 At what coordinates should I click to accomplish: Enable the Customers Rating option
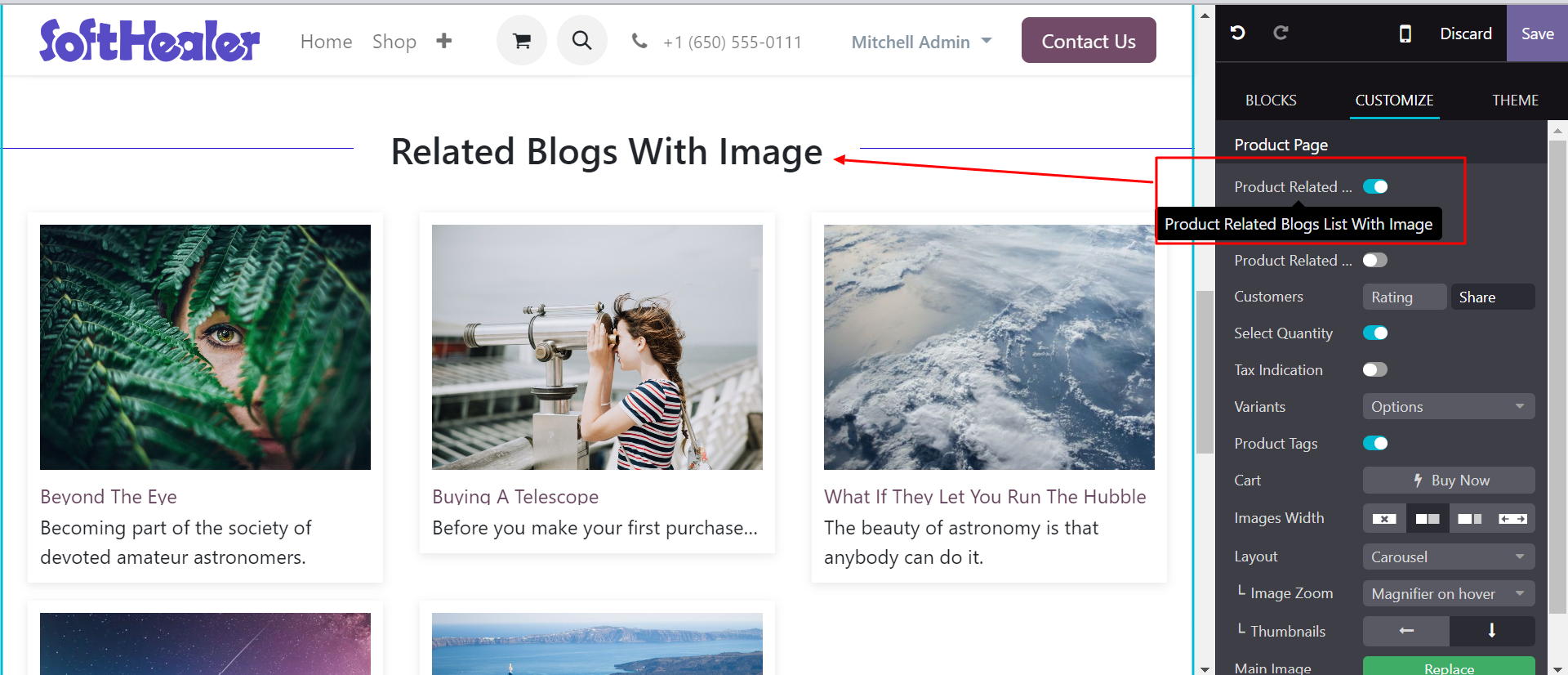coord(1405,297)
